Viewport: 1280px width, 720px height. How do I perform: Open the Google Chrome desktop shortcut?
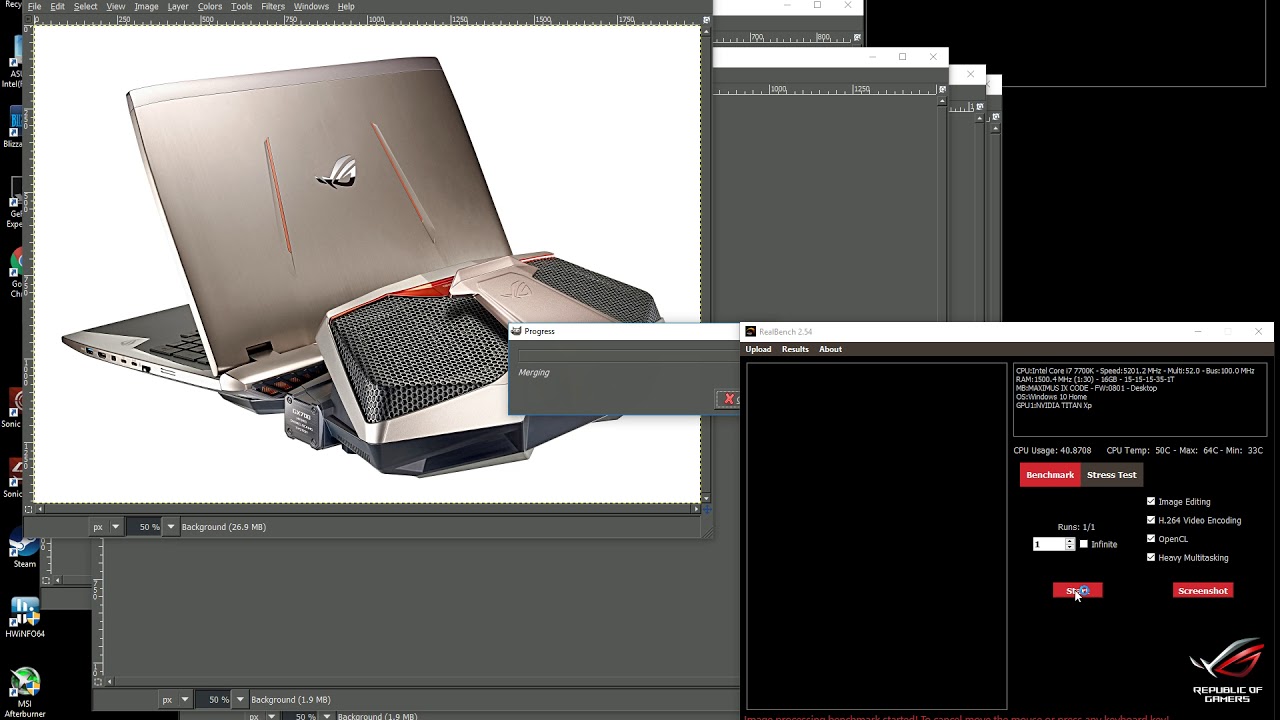18,272
